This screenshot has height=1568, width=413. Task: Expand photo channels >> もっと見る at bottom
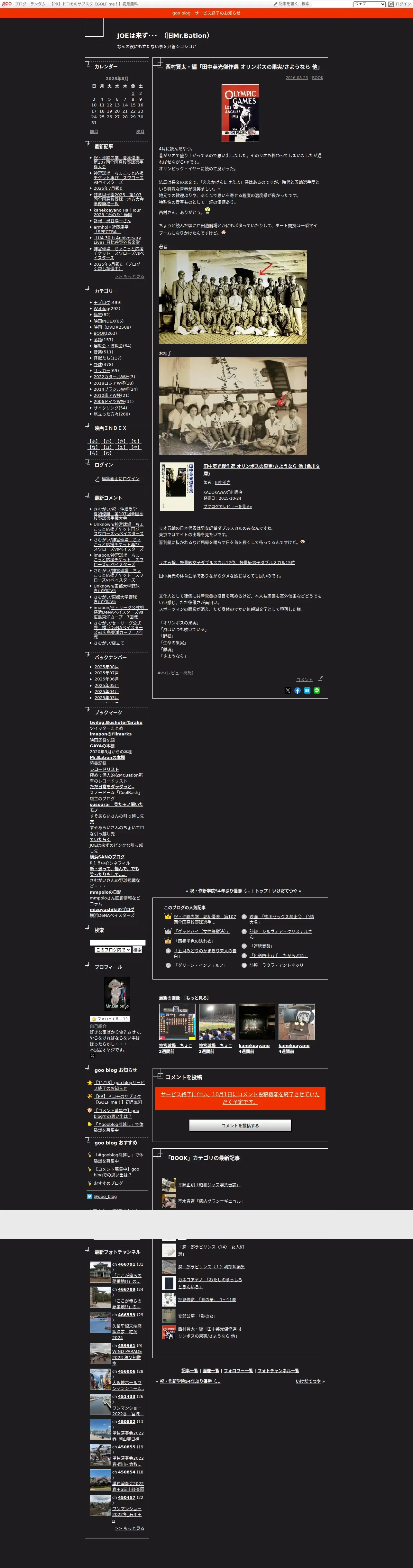click(x=130, y=1528)
